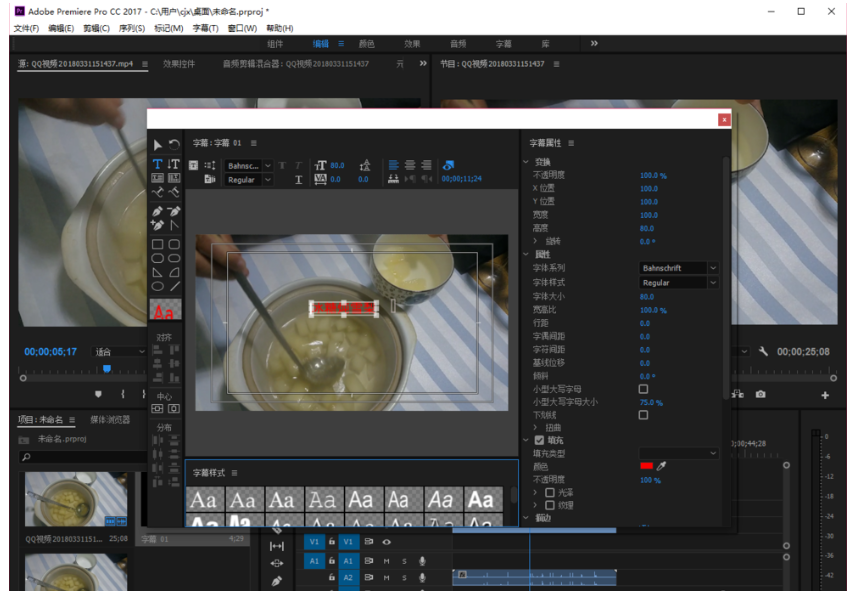Pick the Selection arrow tool in title tools

pos(157,145)
